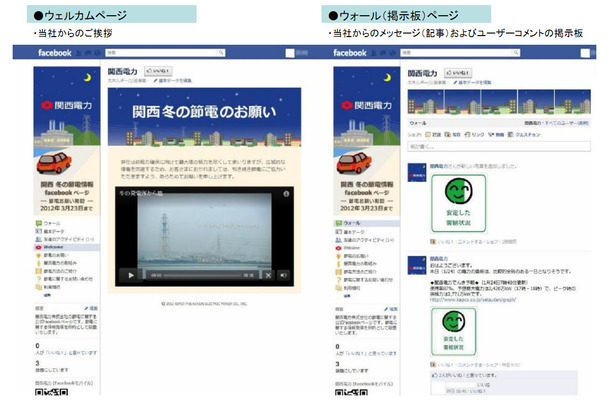Viewport: 610px width, 400px height.
Task: Click the thumbs-up likes summary under the second post
Action: point(464,375)
